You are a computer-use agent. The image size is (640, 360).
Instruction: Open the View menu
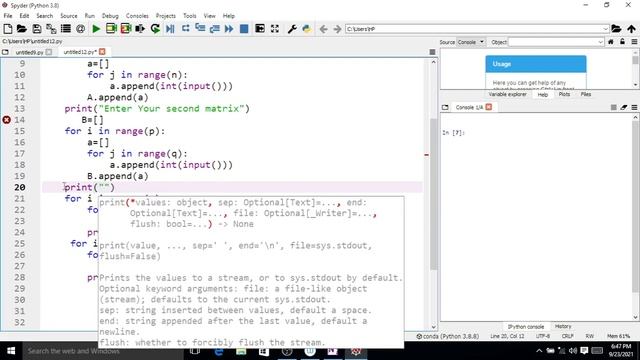[x=209, y=16]
